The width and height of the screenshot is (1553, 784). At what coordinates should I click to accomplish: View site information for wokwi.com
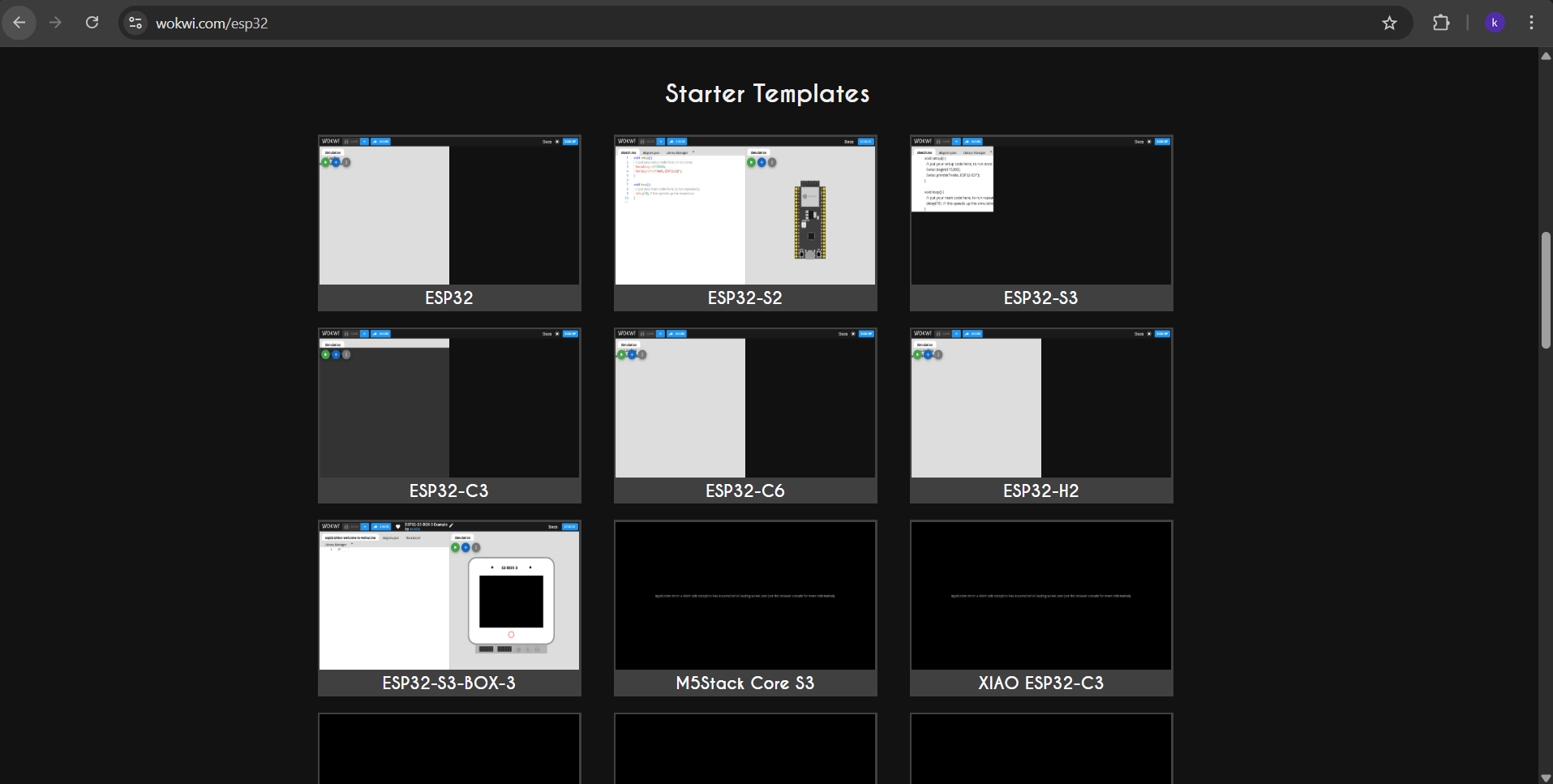[x=135, y=23]
